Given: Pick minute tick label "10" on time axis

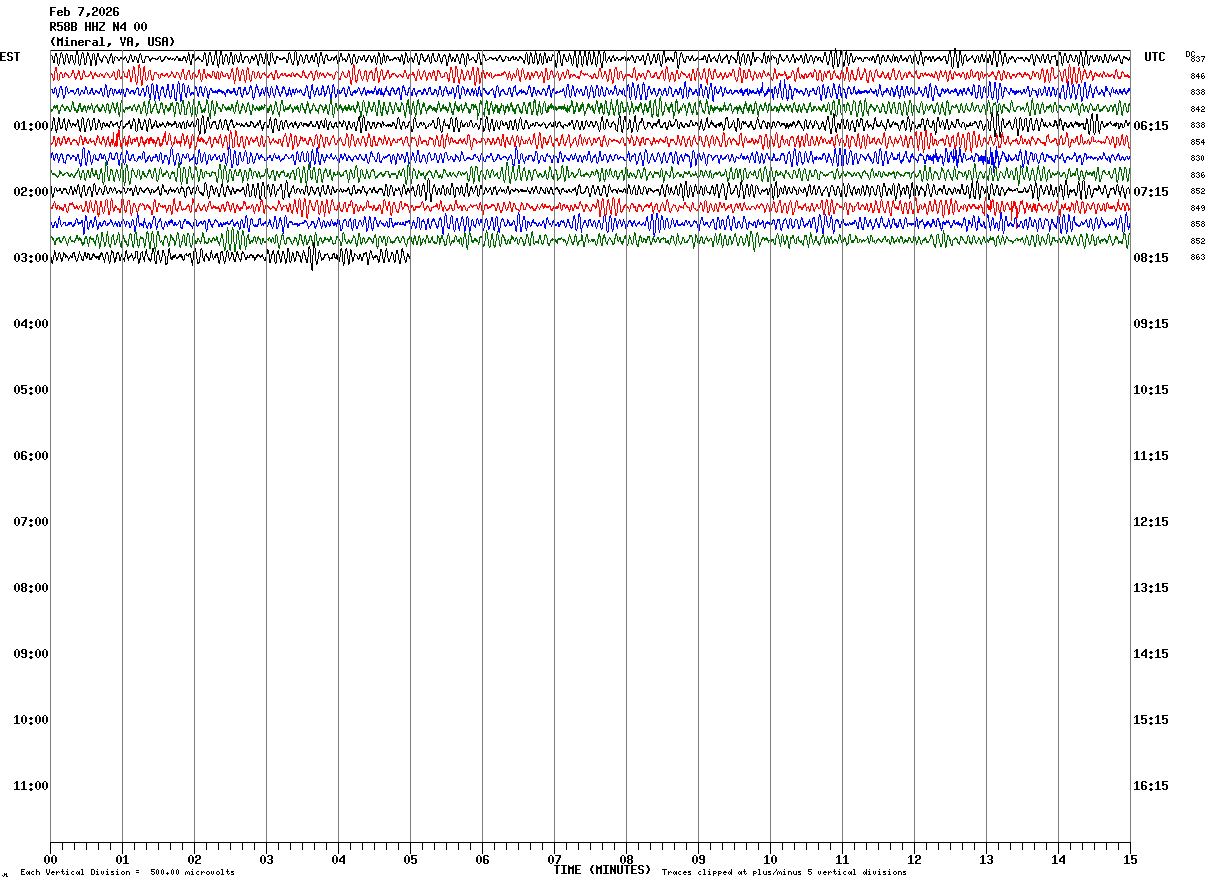Looking at the screenshot, I should point(770,860).
